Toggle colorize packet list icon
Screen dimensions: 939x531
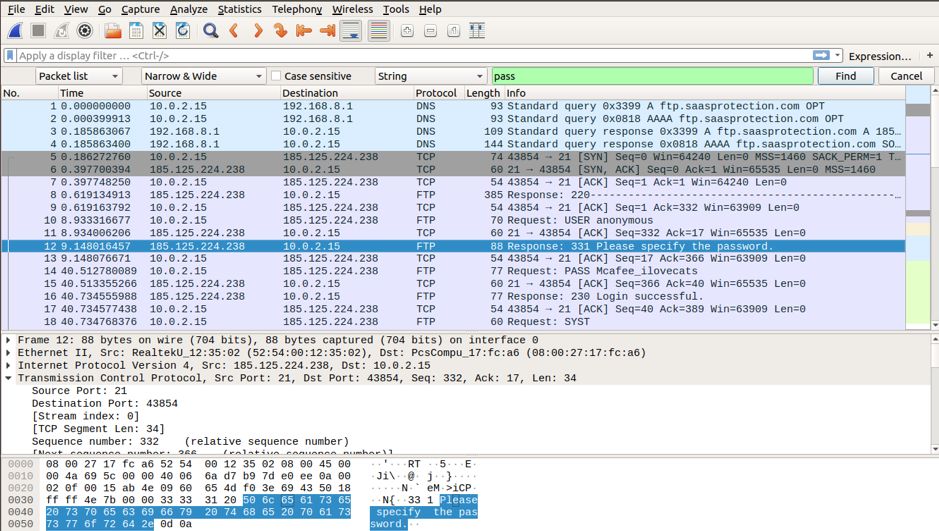click(378, 31)
